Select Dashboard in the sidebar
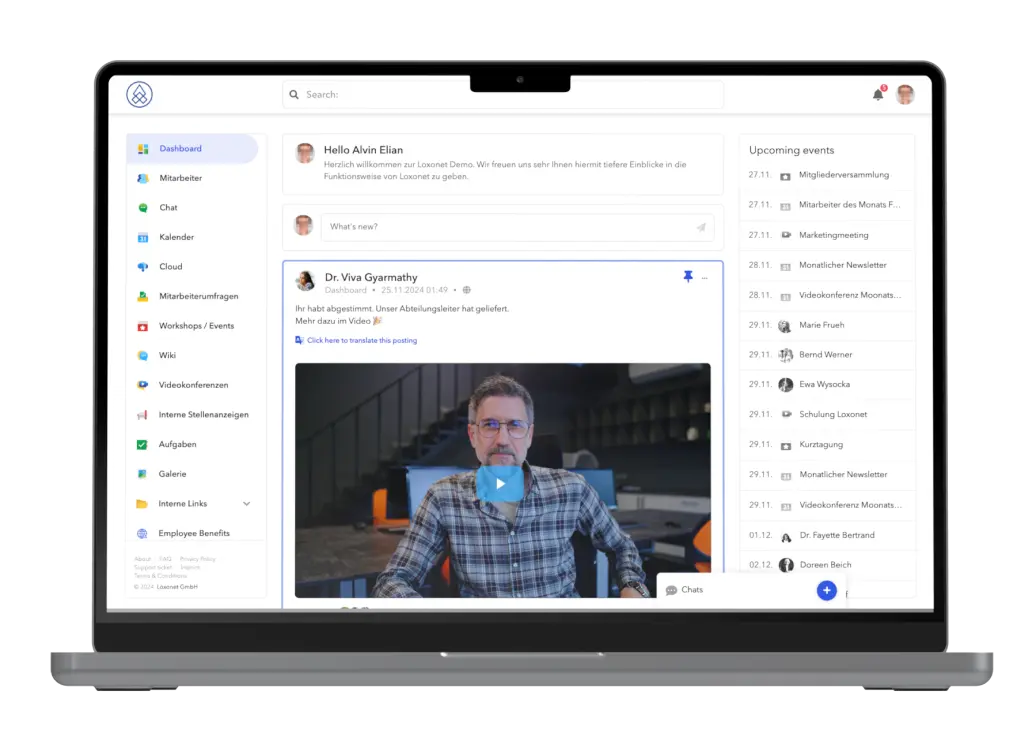Screen dimensions: 1036x736 (x=181, y=149)
